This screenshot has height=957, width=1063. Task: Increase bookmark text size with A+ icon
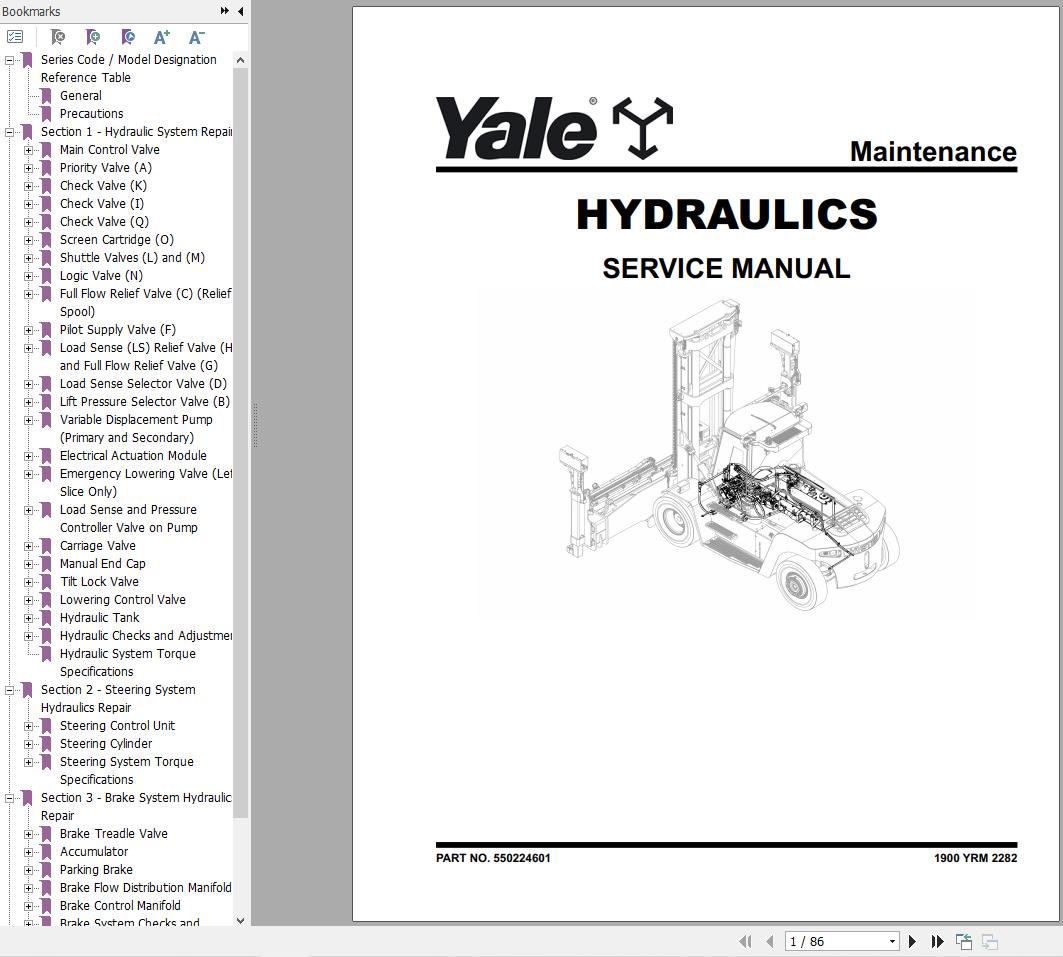pyautogui.click(x=161, y=37)
